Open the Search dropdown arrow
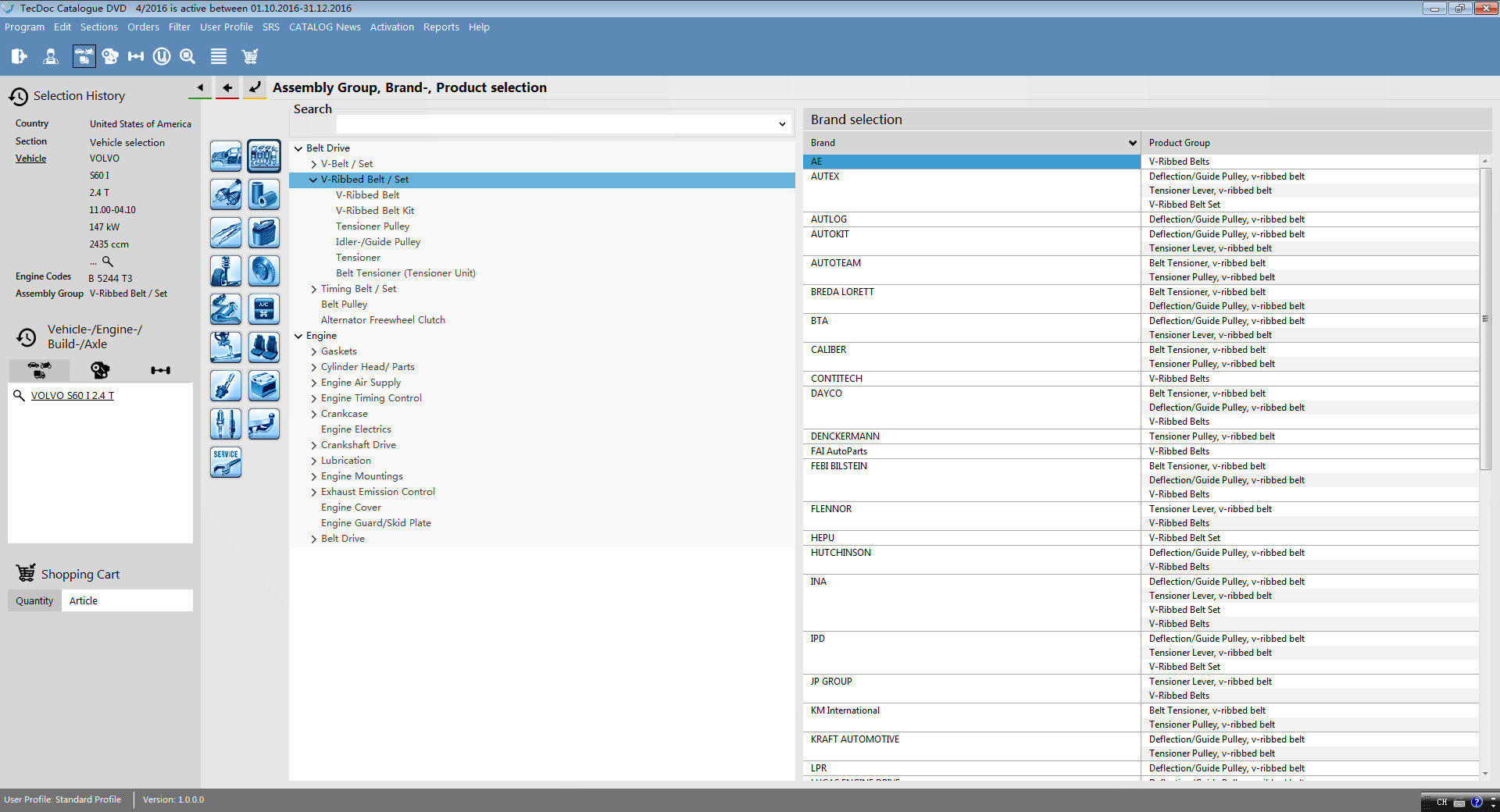The image size is (1500, 812). click(782, 124)
